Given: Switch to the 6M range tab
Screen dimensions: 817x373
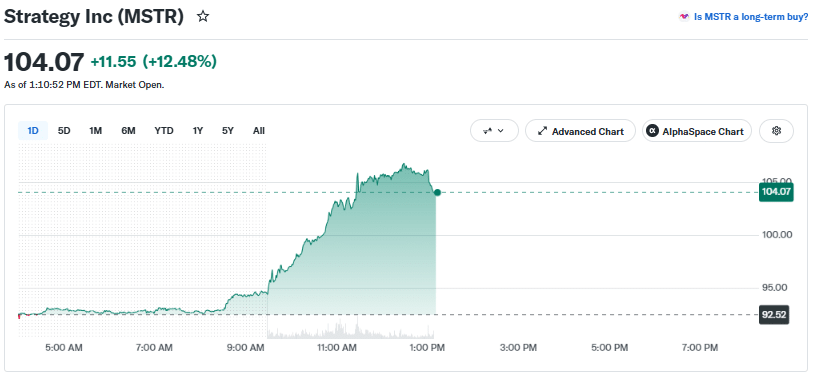Looking at the screenshot, I should (128, 131).
